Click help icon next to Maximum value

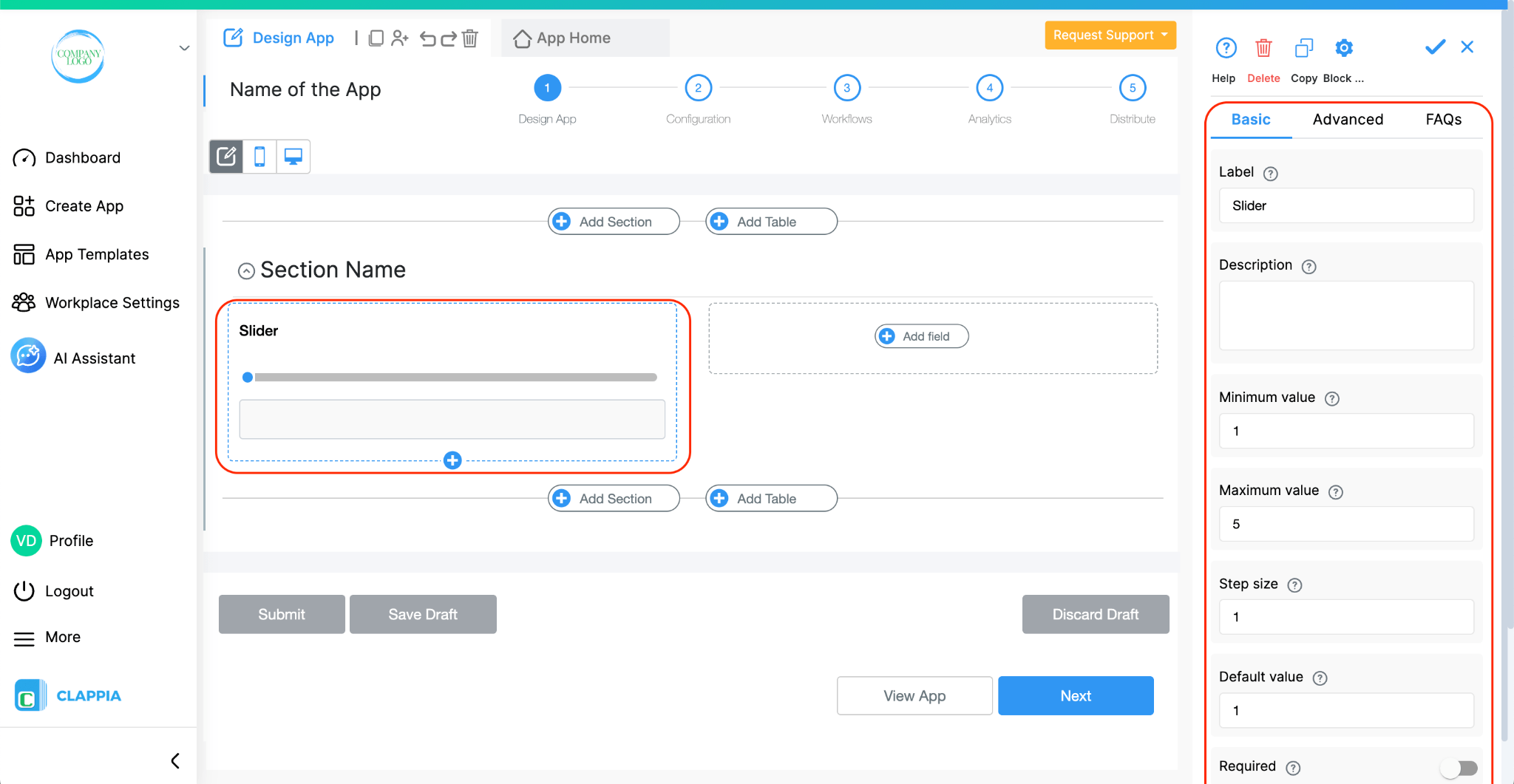point(1335,492)
